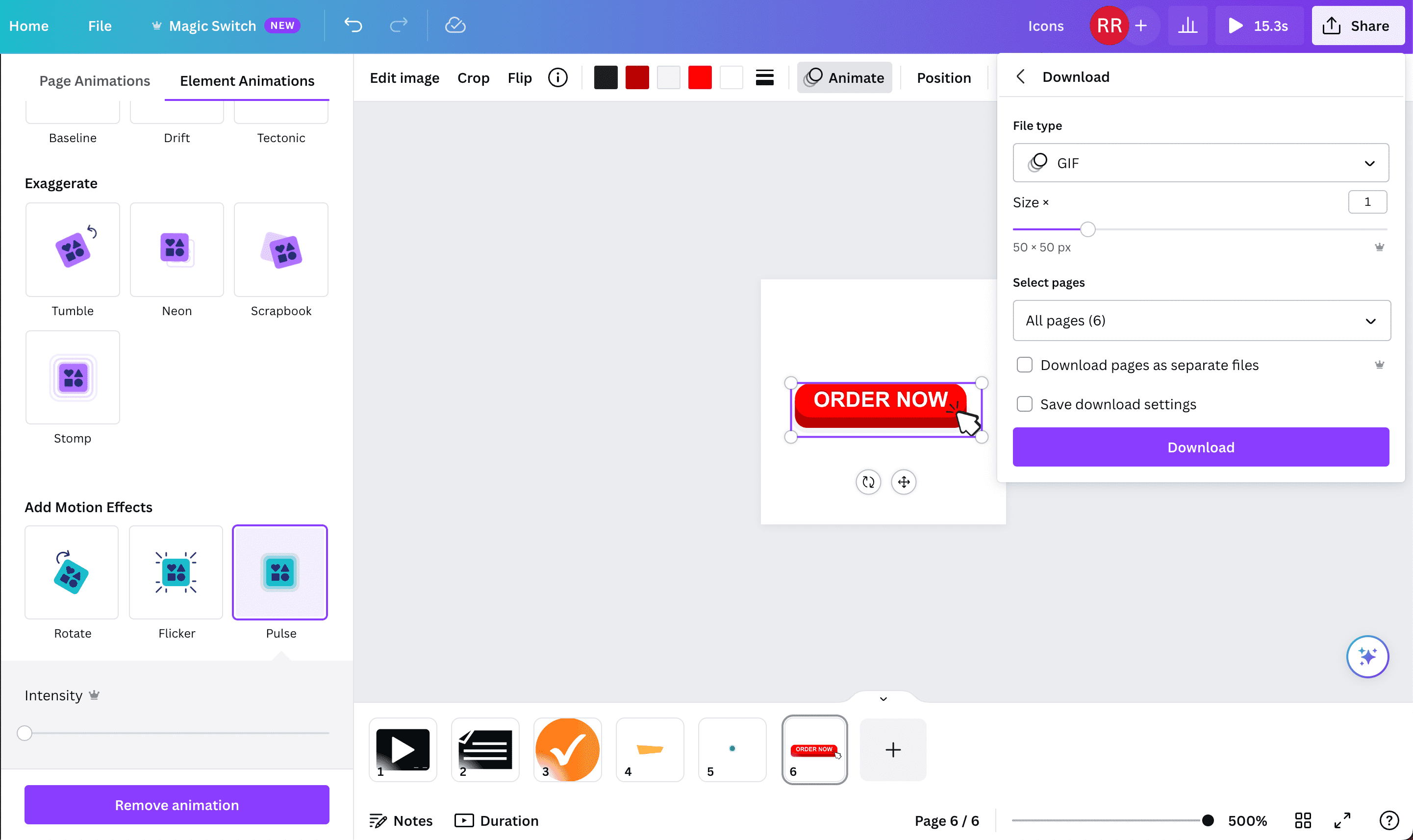The width and height of the screenshot is (1413, 840).
Task: Click the fullscreen expand icon
Action: click(1342, 820)
